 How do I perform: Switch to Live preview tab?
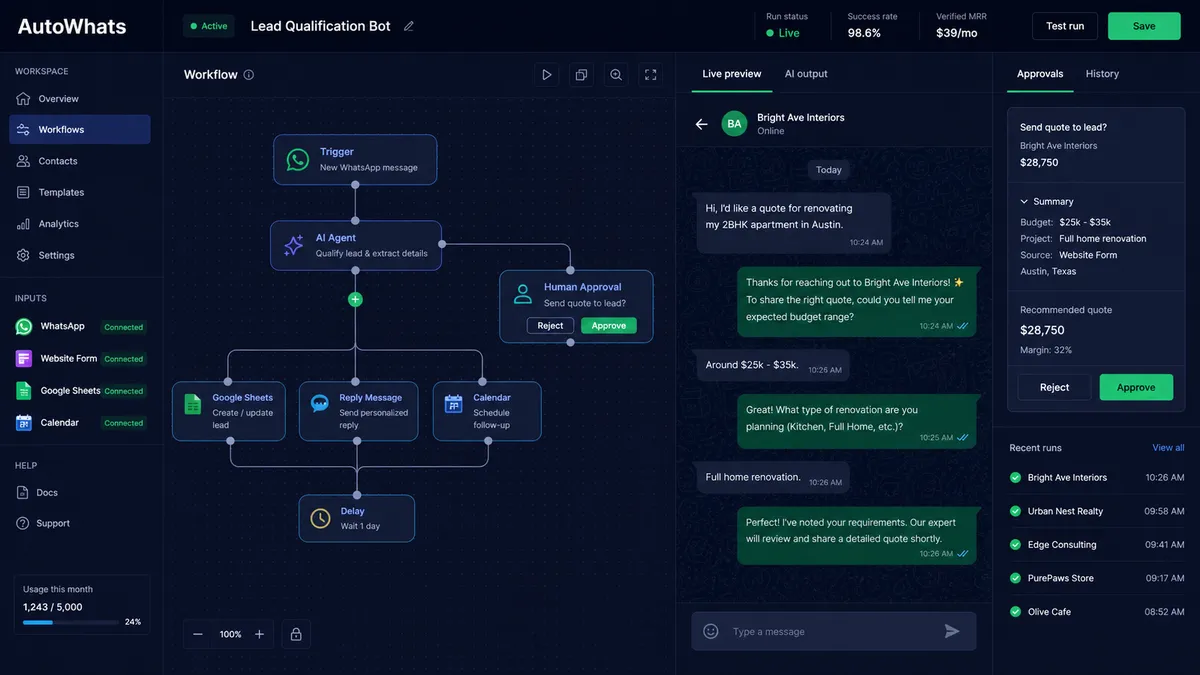[x=732, y=74]
